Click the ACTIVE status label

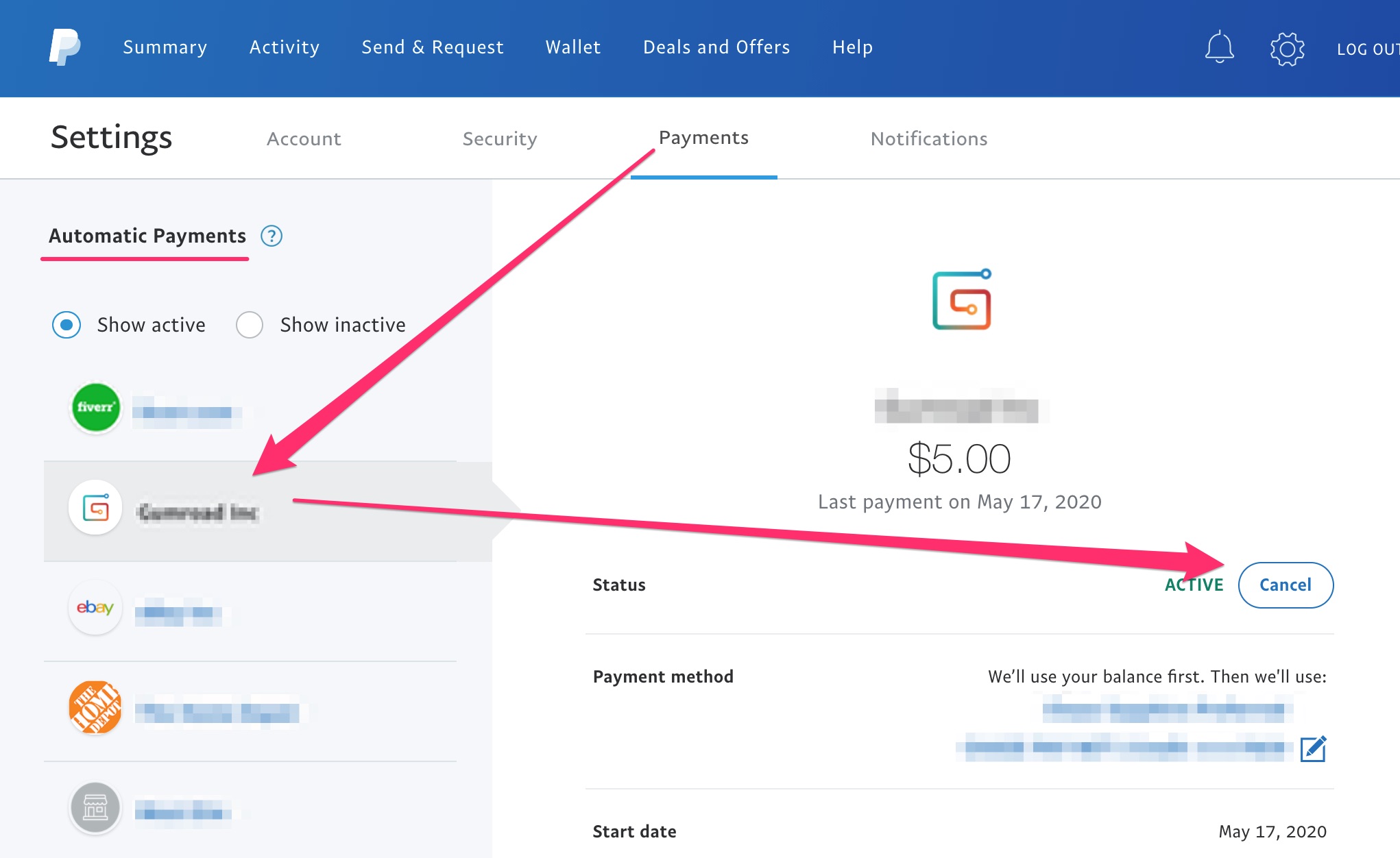pos(1194,585)
